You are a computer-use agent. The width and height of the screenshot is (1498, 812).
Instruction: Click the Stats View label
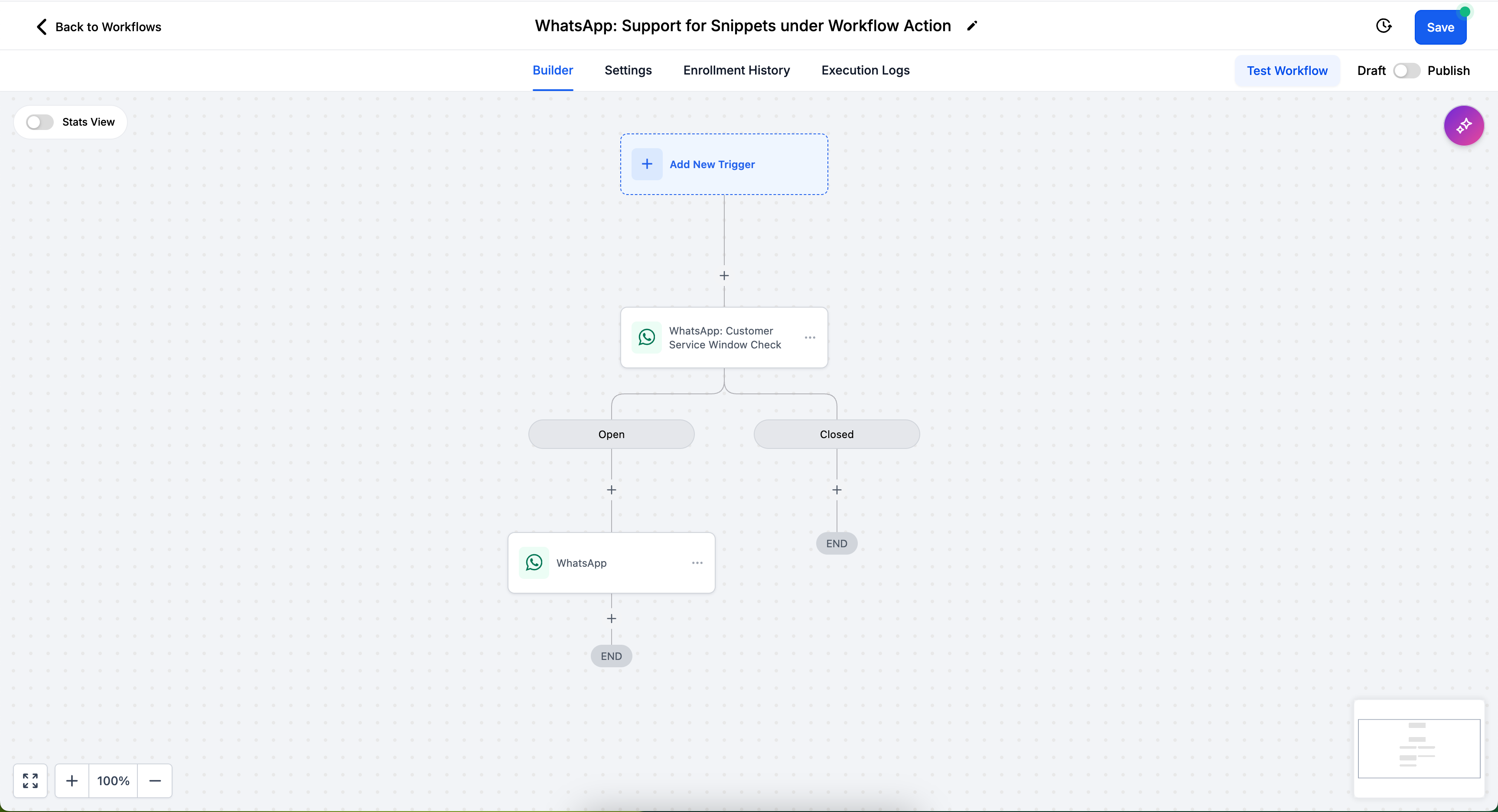[88, 122]
